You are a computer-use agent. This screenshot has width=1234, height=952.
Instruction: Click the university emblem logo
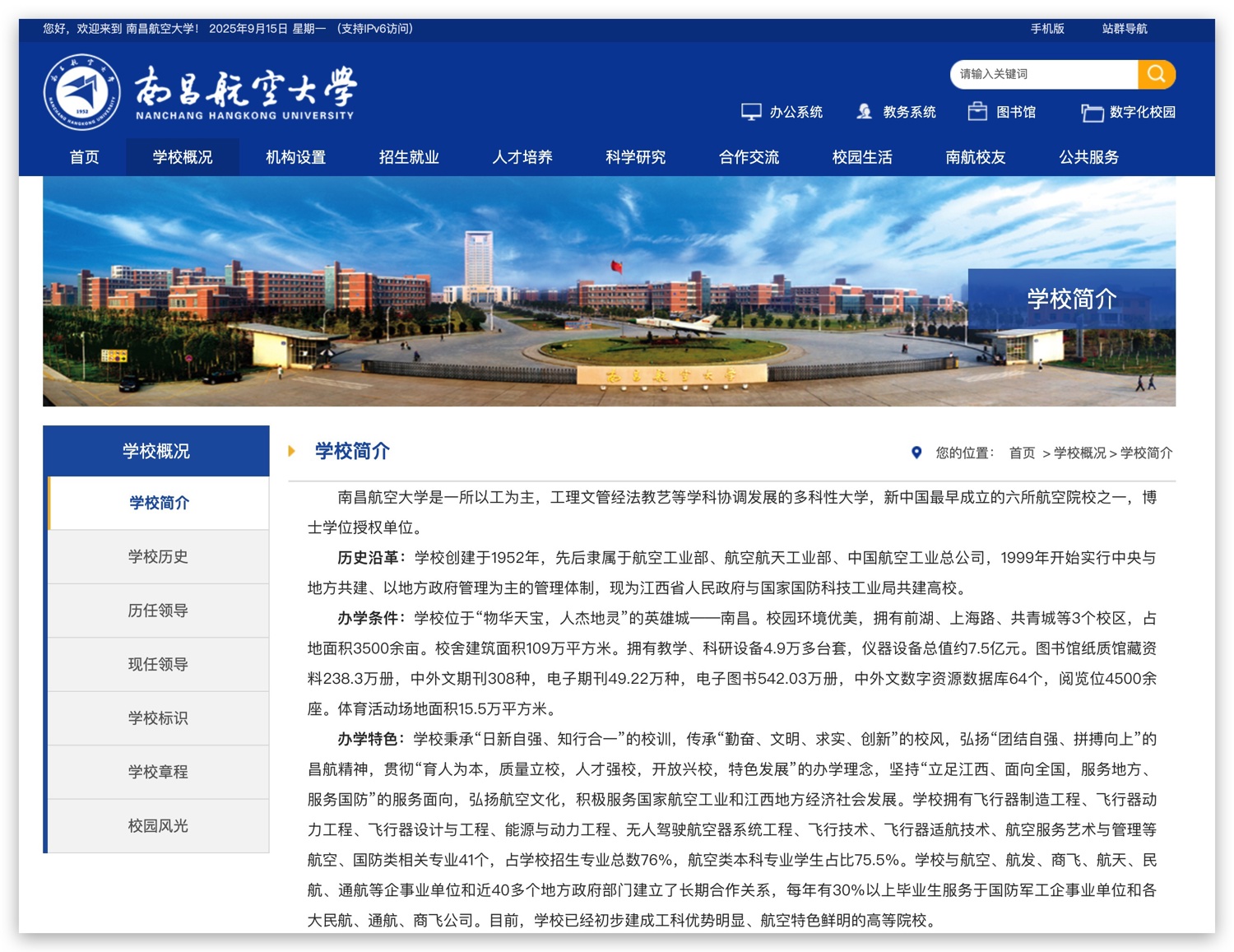click(x=81, y=92)
